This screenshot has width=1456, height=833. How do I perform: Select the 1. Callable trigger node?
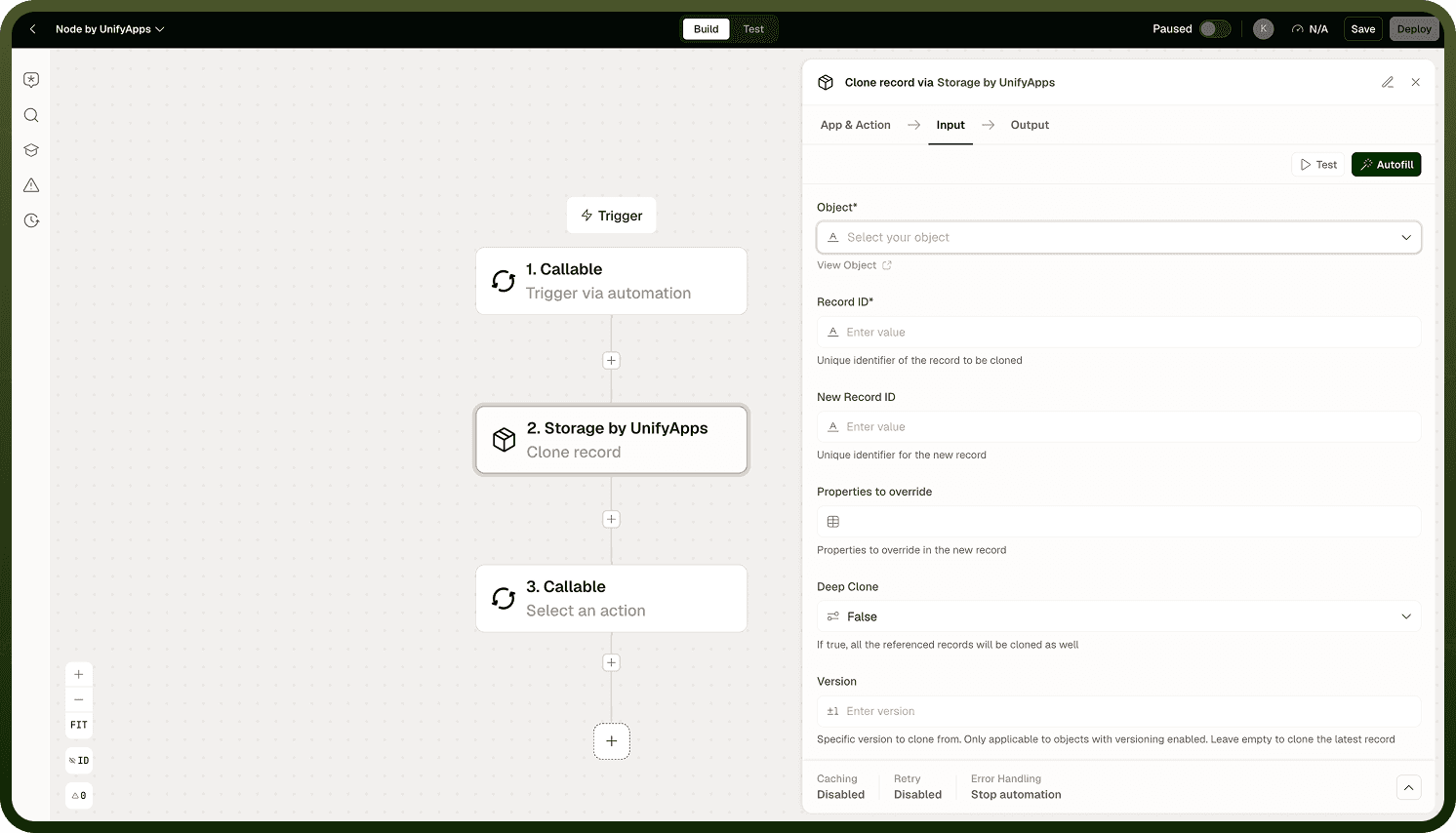point(612,281)
